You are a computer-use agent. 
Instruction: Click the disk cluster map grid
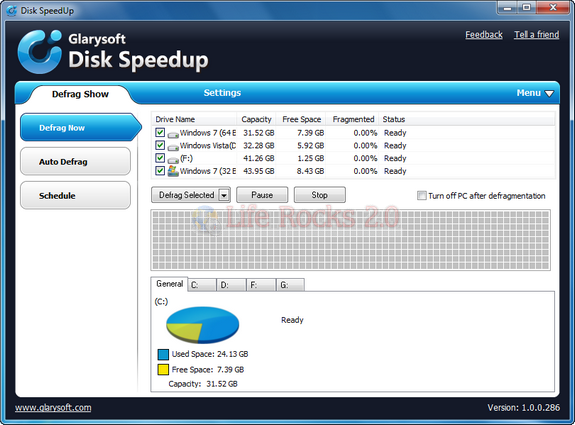pos(351,240)
